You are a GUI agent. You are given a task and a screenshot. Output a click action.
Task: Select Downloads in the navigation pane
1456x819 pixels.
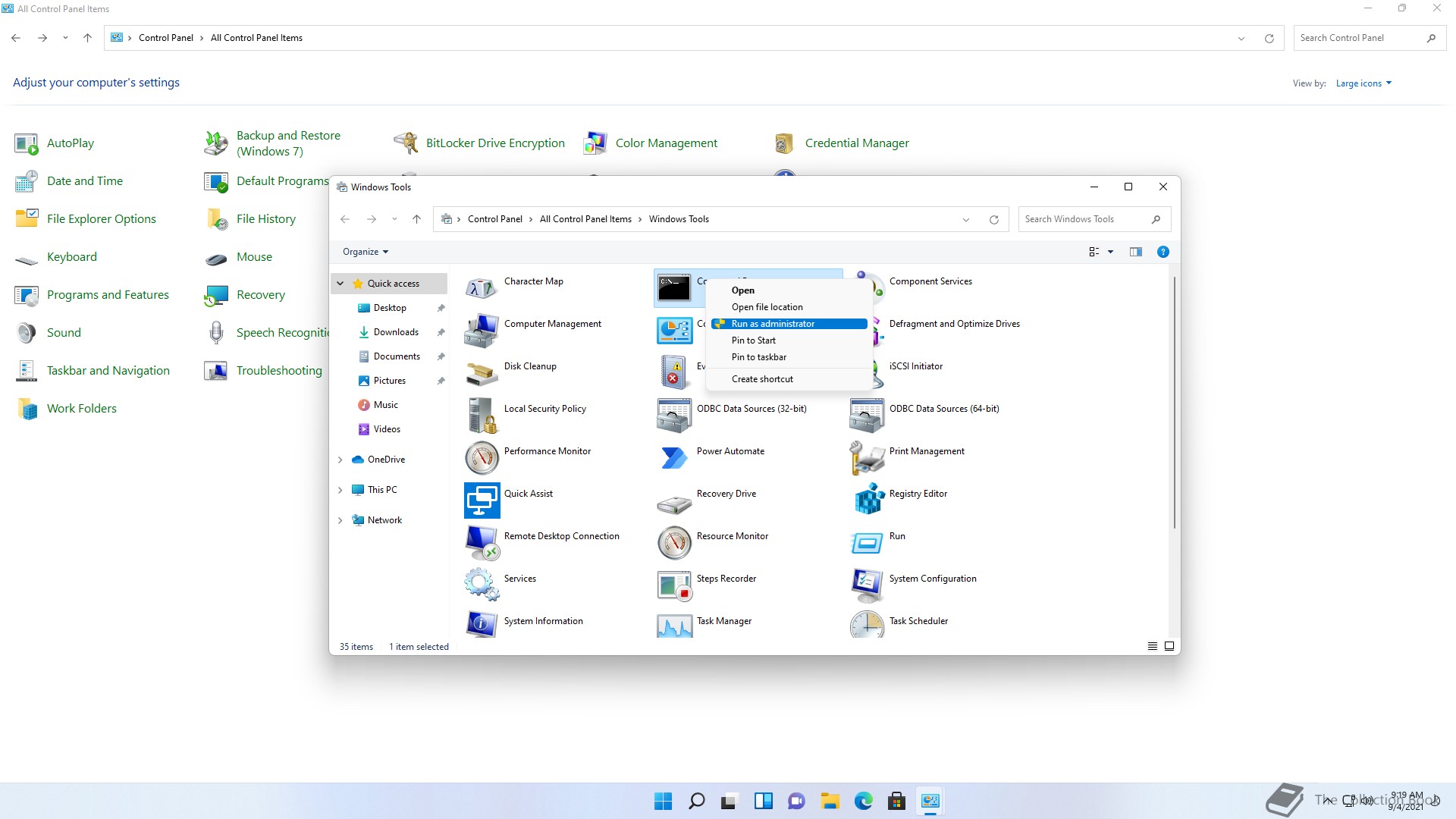click(x=395, y=332)
